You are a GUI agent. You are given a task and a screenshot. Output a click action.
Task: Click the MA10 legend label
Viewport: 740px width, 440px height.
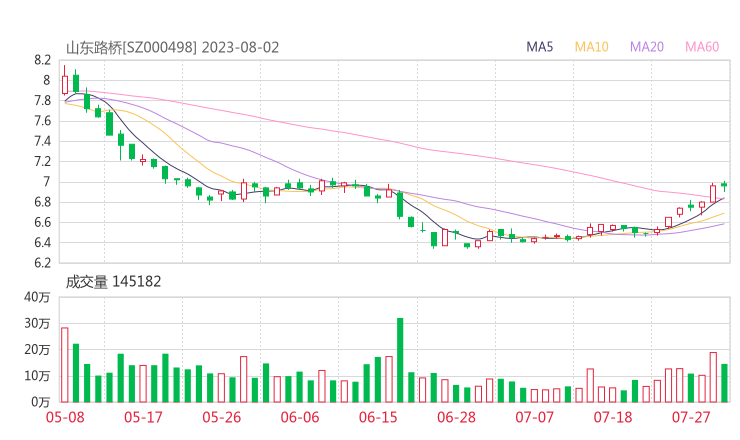(x=591, y=47)
